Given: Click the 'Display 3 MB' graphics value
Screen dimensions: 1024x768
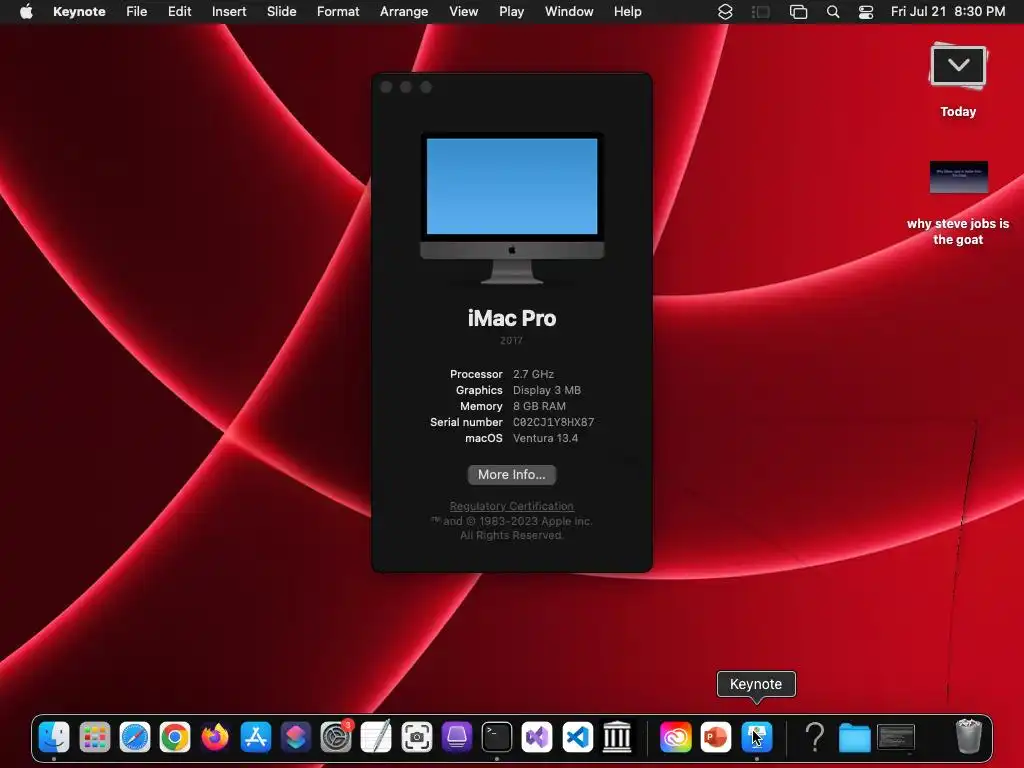Looking at the screenshot, I should coord(547,390).
